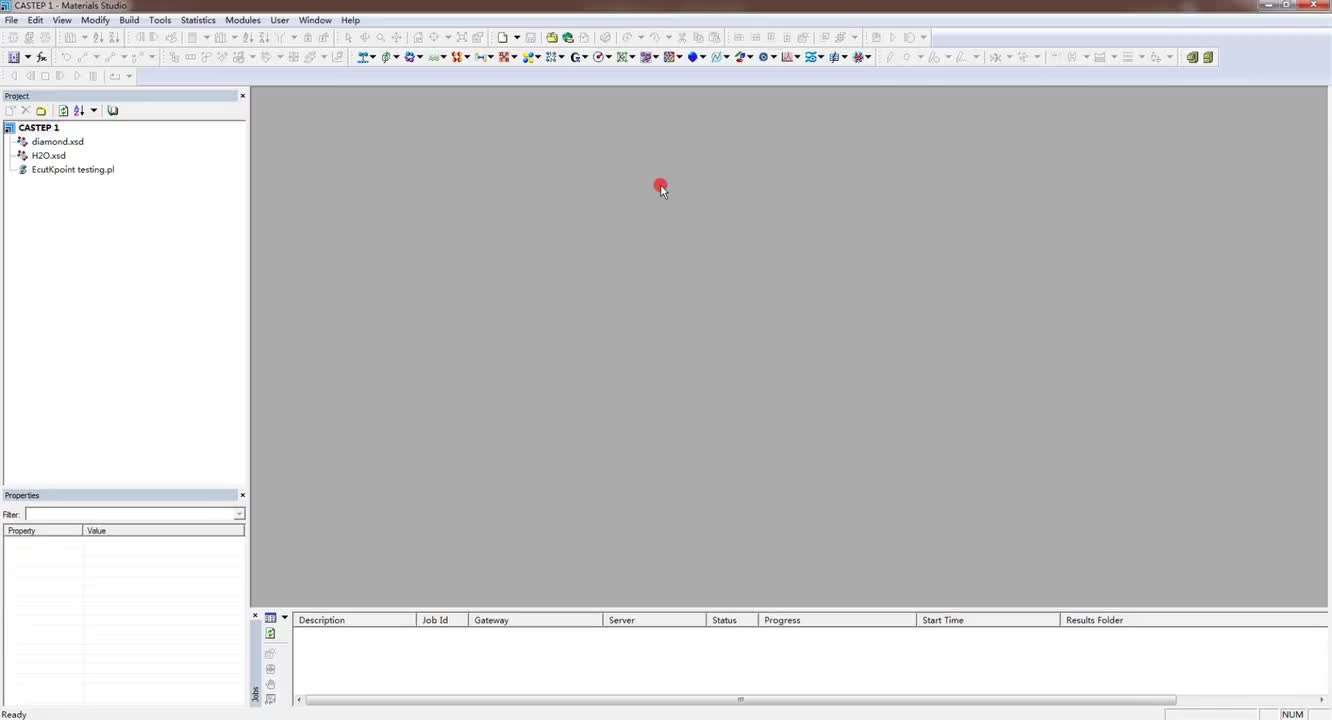Close the Properties panel
The image size is (1332, 720).
[x=242, y=495]
